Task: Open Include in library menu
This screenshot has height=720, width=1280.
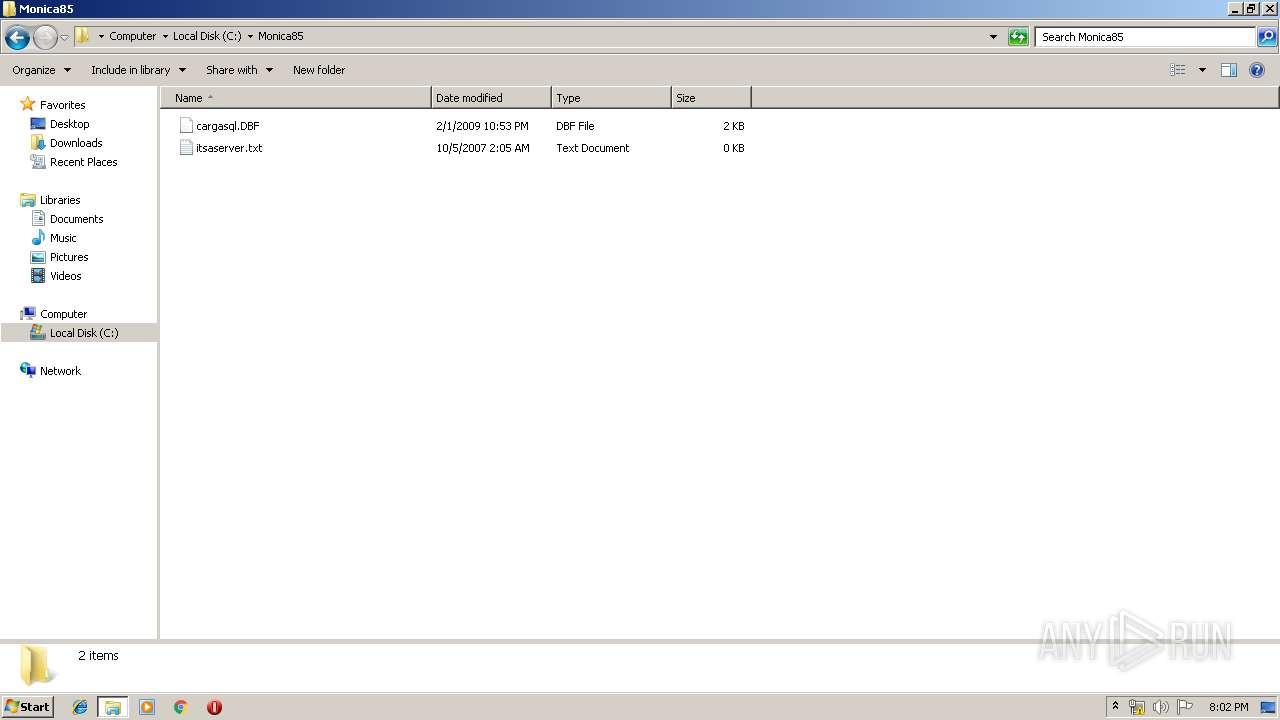Action: click(139, 70)
